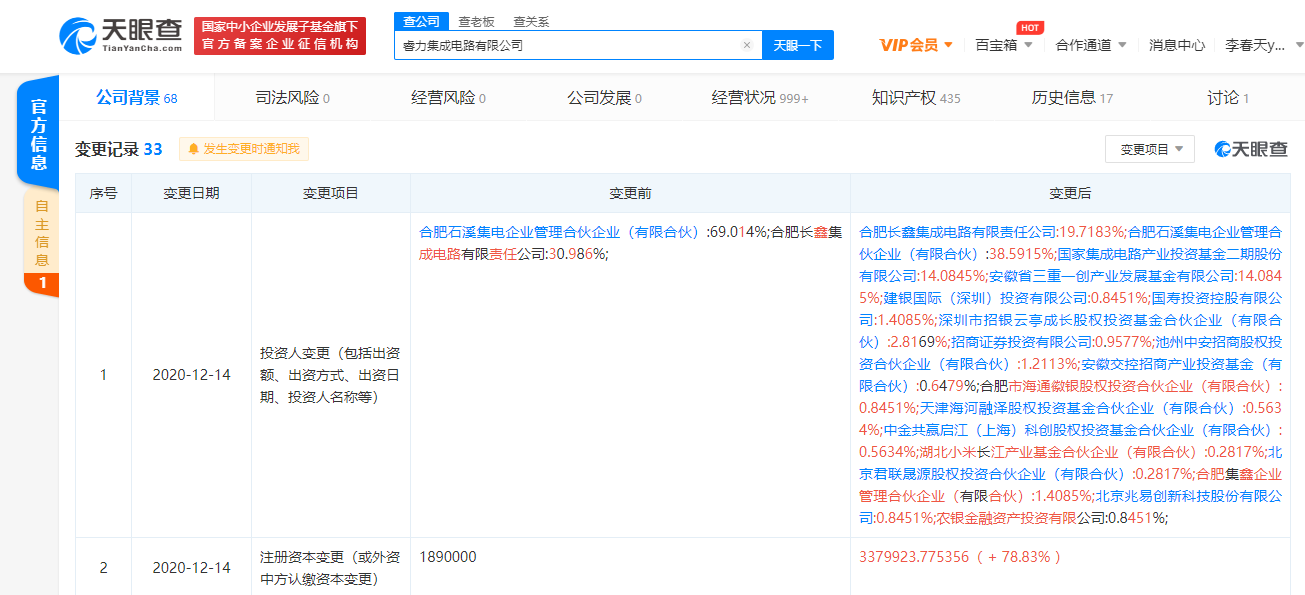
Task: Click the orange badge 1 under 自主信息
Action: pos(42,285)
